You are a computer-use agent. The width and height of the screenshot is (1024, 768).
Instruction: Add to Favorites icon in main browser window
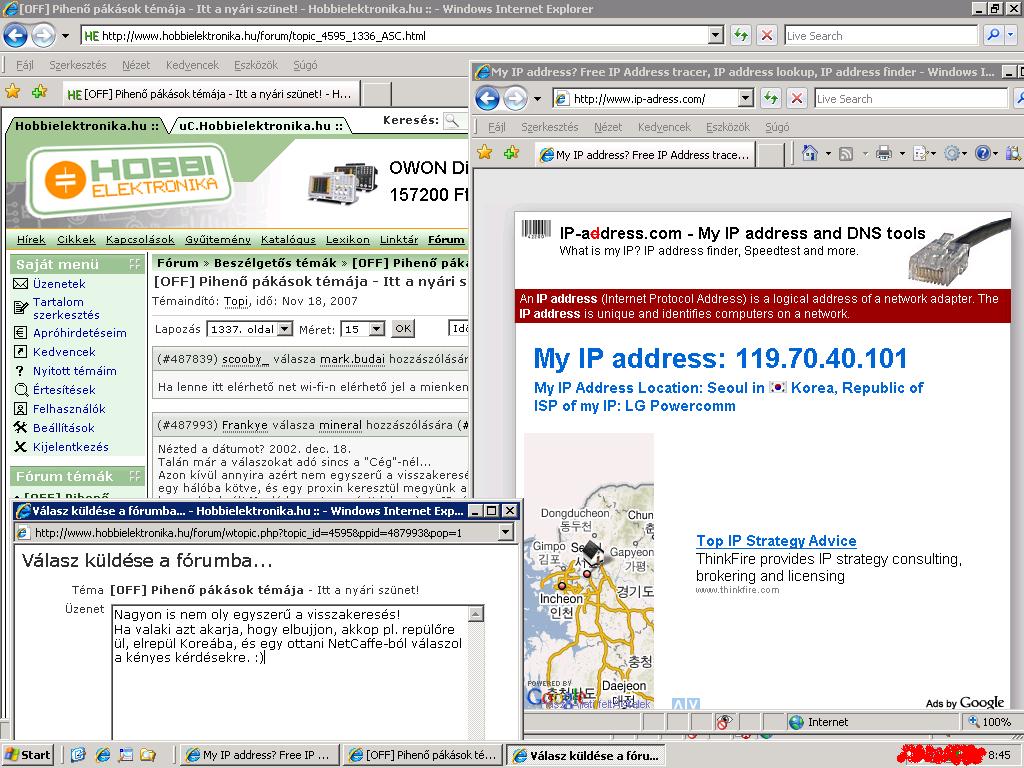pyautogui.click(x=39, y=92)
